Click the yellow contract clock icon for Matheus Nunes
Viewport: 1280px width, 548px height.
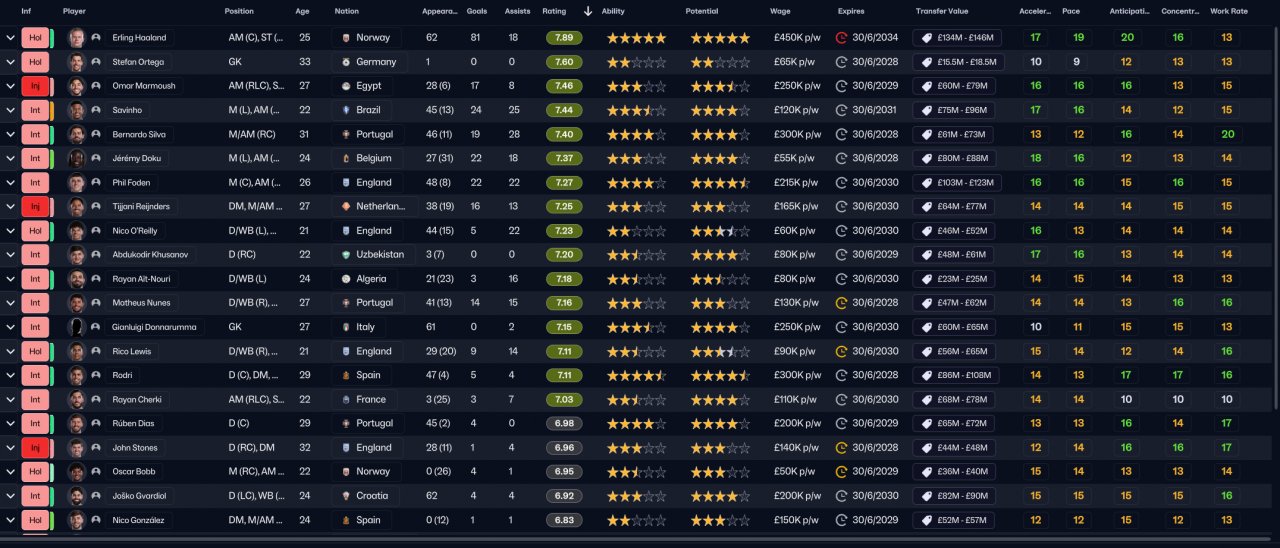(x=841, y=303)
